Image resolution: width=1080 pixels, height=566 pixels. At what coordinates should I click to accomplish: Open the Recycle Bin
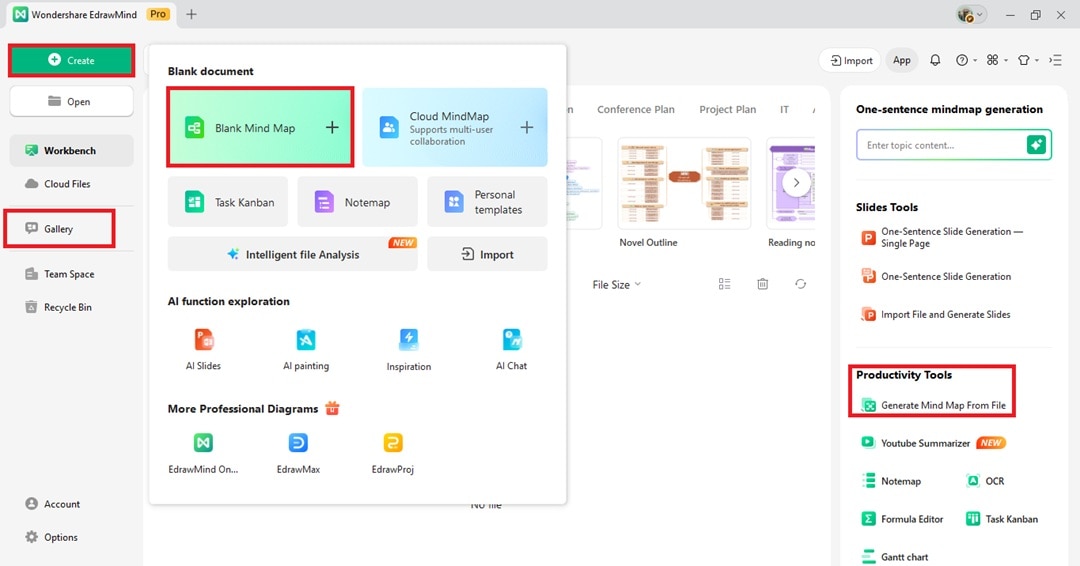pos(59,307)
